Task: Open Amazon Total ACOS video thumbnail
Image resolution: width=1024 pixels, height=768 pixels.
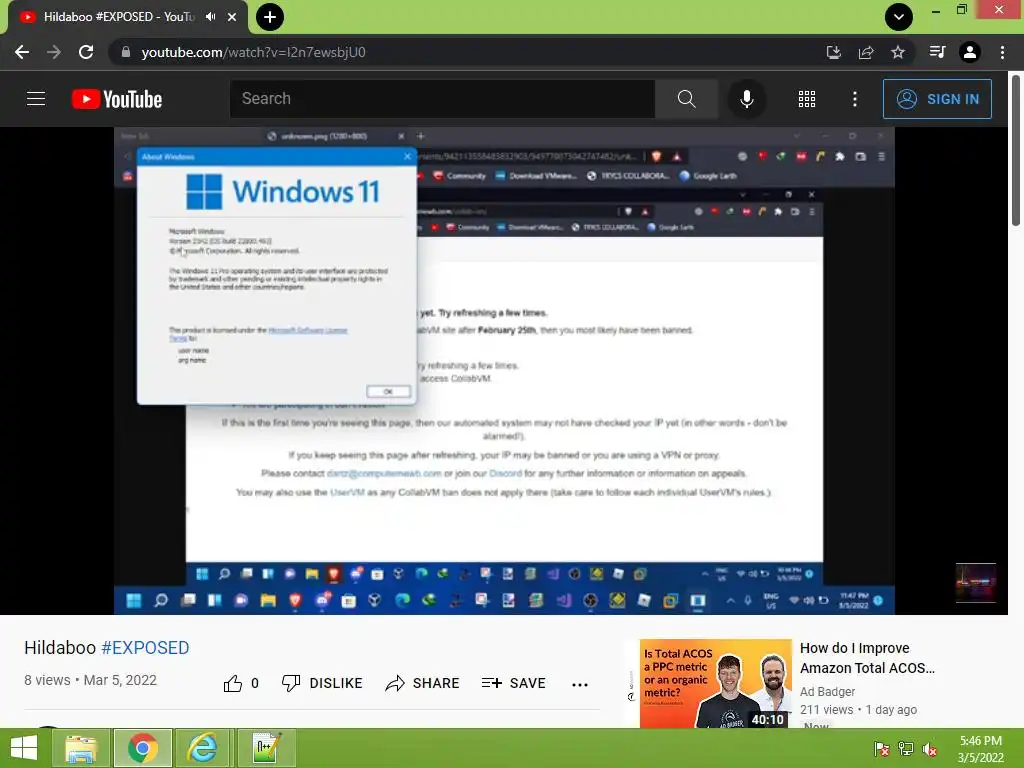Action: (x=716, y=684)
